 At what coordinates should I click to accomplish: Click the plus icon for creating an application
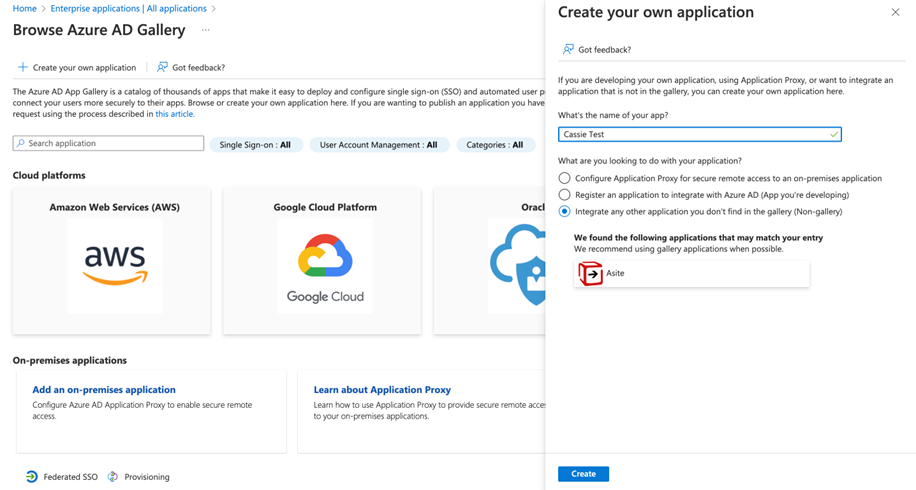coord(22,68)
